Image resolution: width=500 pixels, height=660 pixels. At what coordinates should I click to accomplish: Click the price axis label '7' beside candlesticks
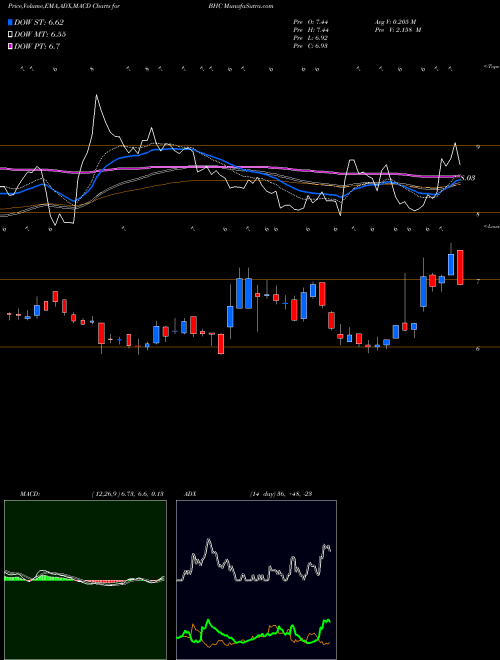(x=478, y=282)
